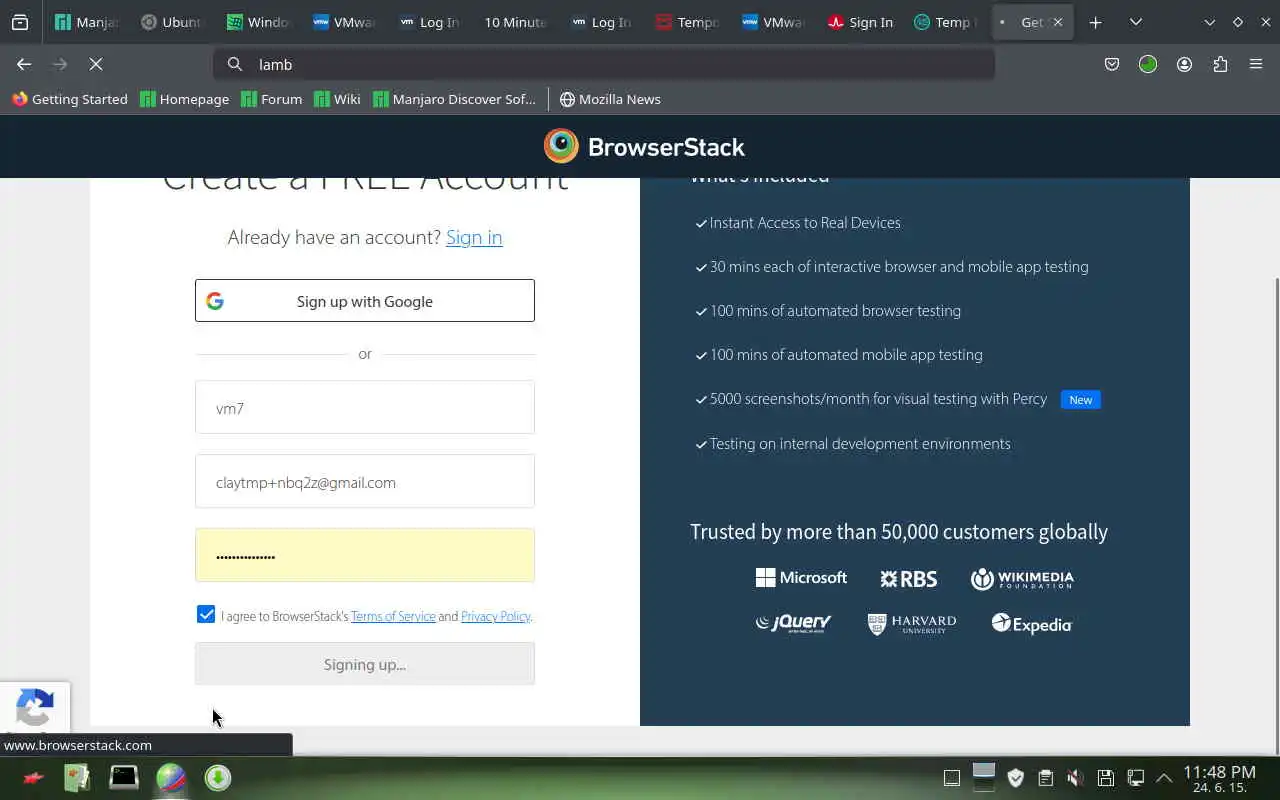Switch to the Manjaro tab
This screenshot has width=1280, height=800.
86,22
